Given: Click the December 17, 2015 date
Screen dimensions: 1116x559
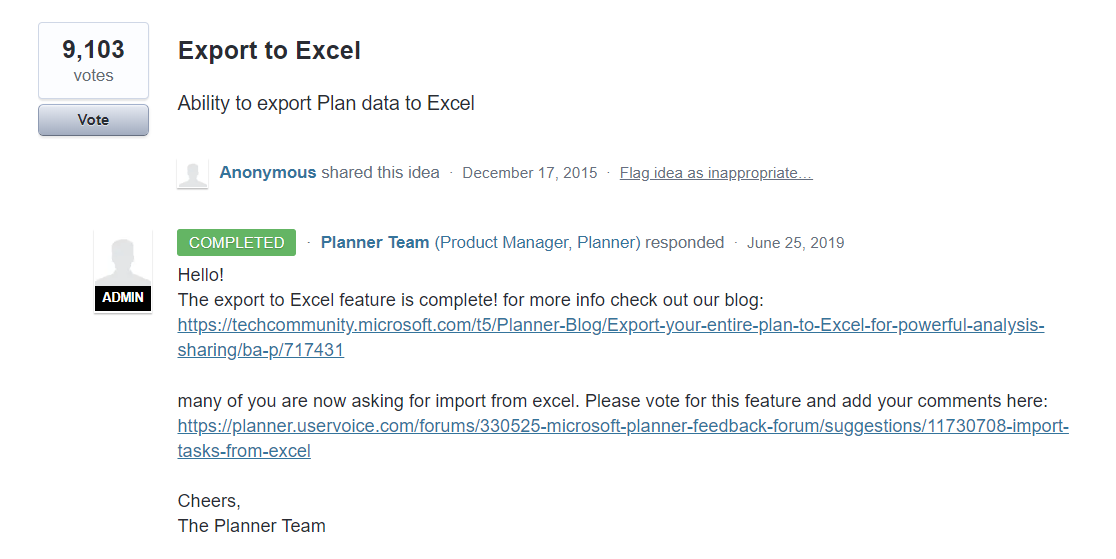Looking at the screenshot, I should pos(529,173).
